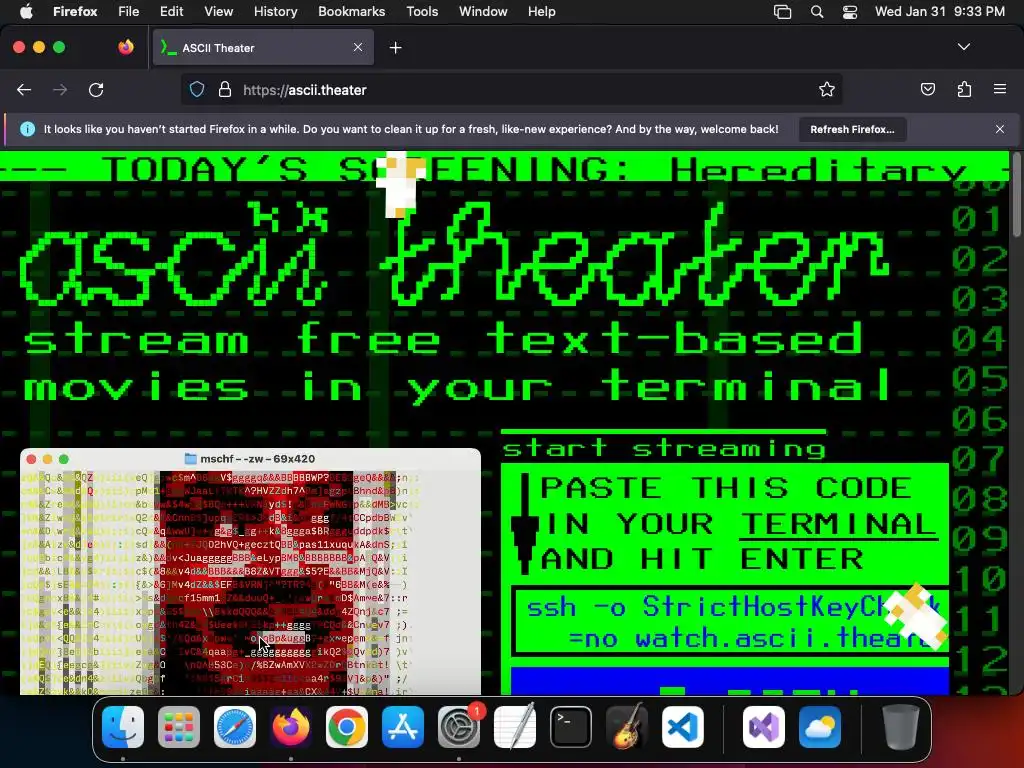Show site security padlock info
The image size is (1024, 768).
coord(225,89)
